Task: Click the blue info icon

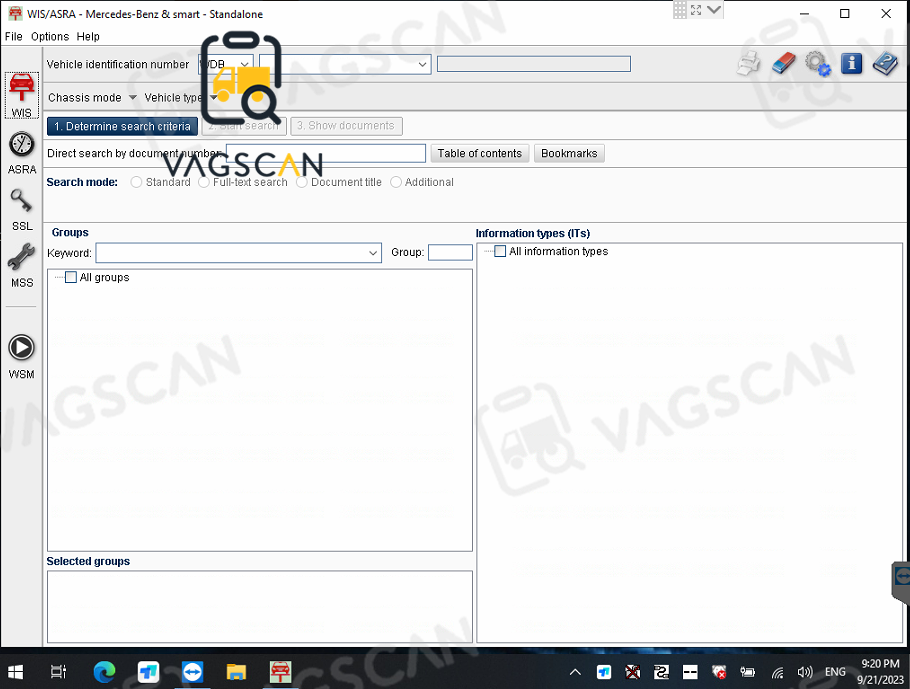Action: tap(851, 63)
